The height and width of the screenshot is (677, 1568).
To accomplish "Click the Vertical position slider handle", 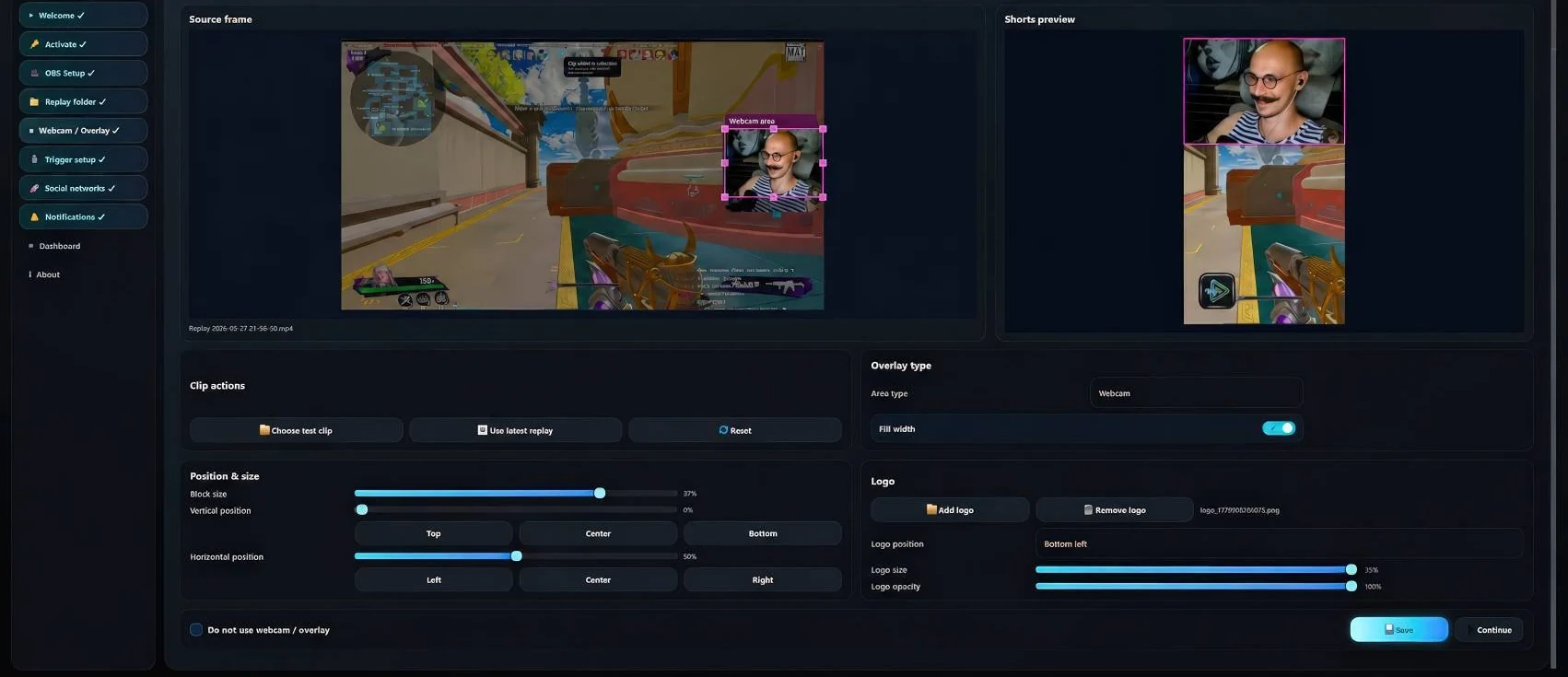I will [x=362, y=509].
